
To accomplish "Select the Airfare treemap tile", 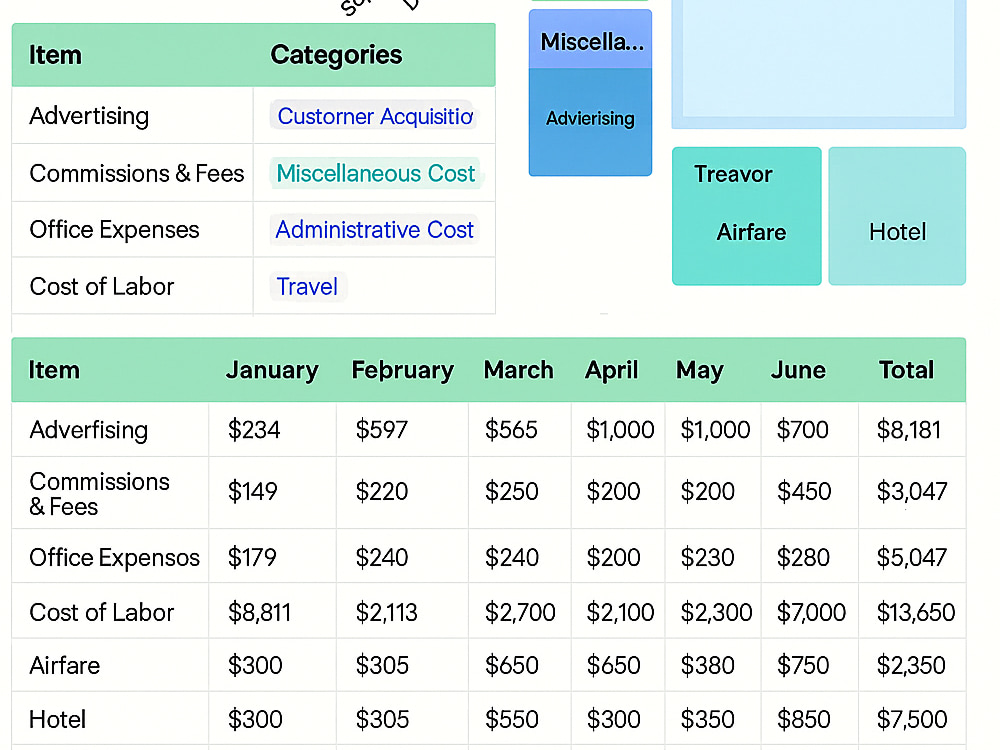I will click(x=747, y=216).
